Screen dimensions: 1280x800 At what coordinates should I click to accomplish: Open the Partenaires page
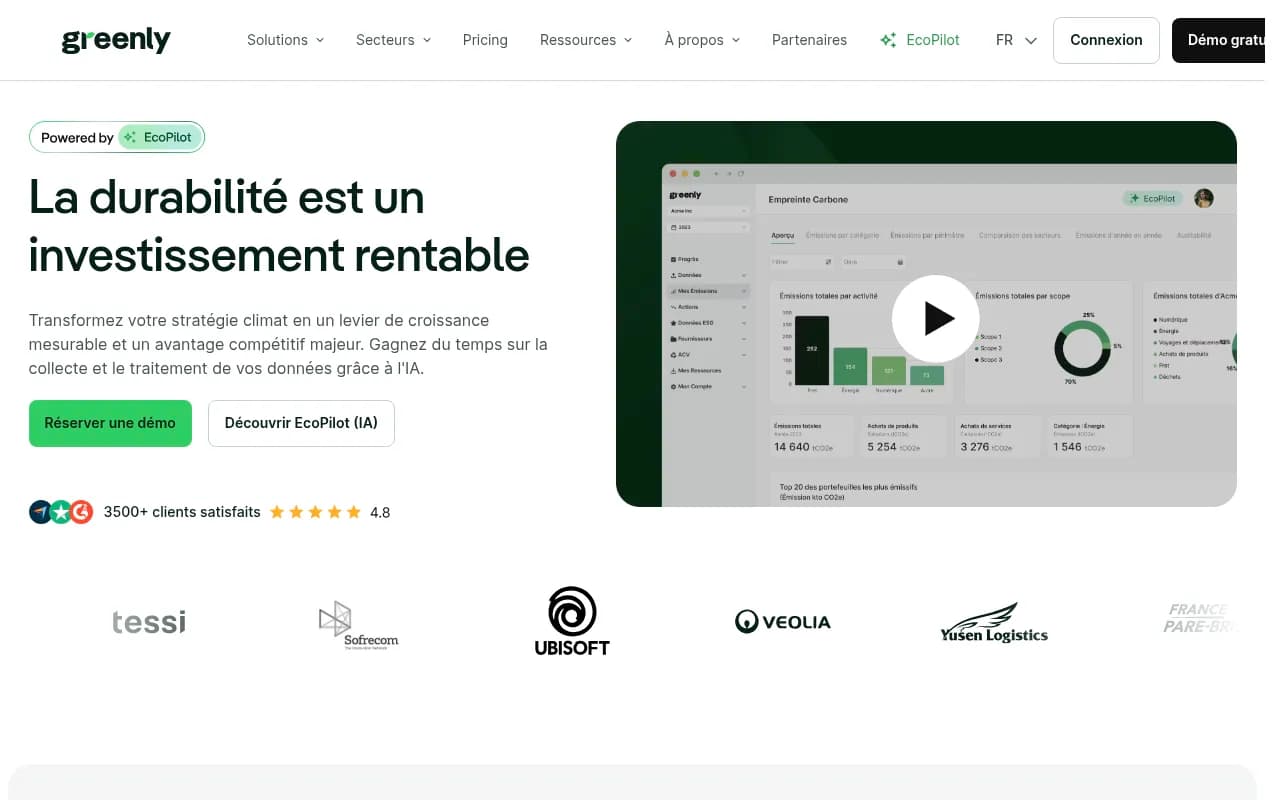click(x=809, y=40)
